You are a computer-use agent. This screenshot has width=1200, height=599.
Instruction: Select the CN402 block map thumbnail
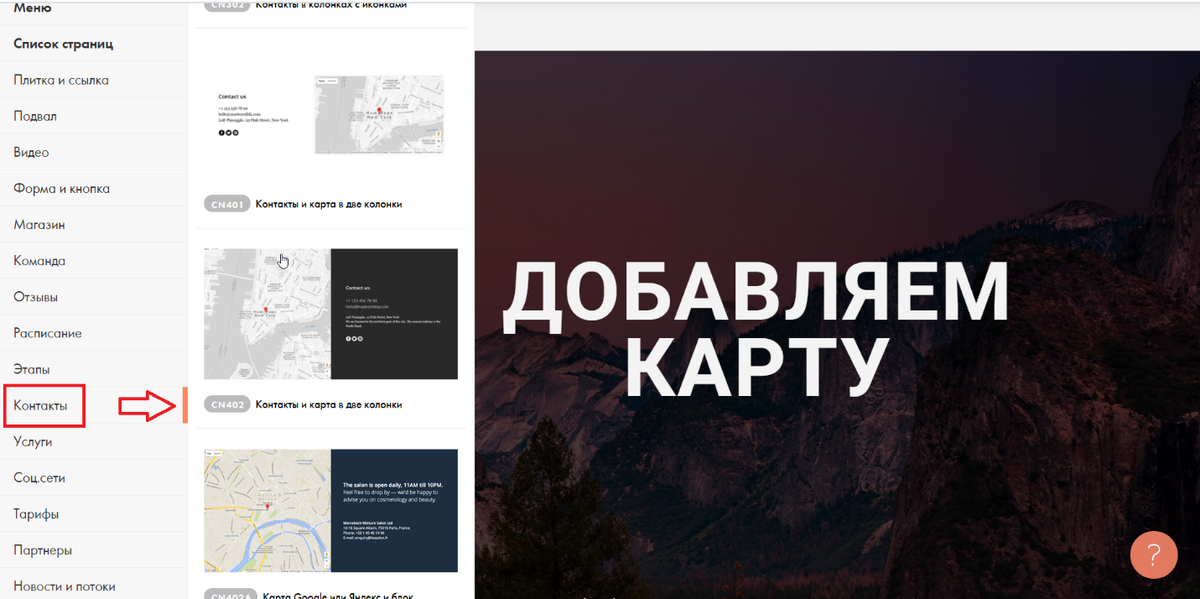click(x=330, y=314)
